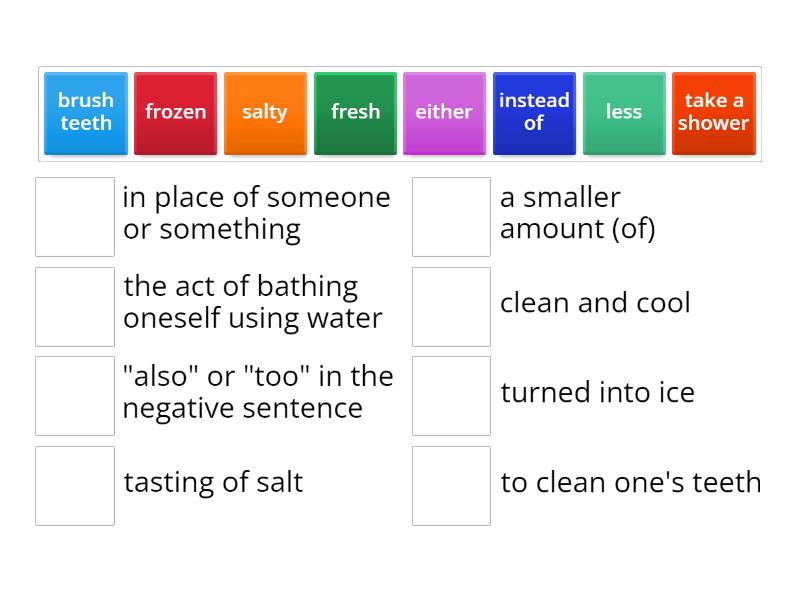800x600 pixels.
Task: Choose the green 'fresh' word tile
Action: [355, 112]
